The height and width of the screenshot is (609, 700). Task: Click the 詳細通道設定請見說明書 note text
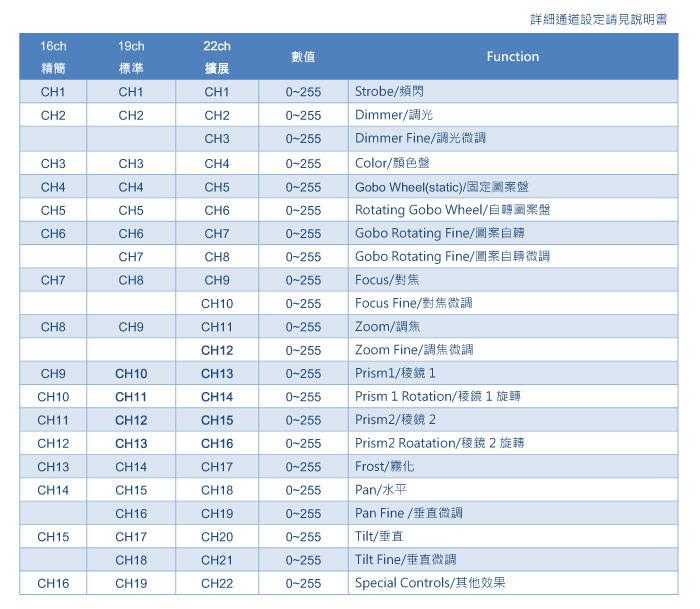(x=598, y=19)
